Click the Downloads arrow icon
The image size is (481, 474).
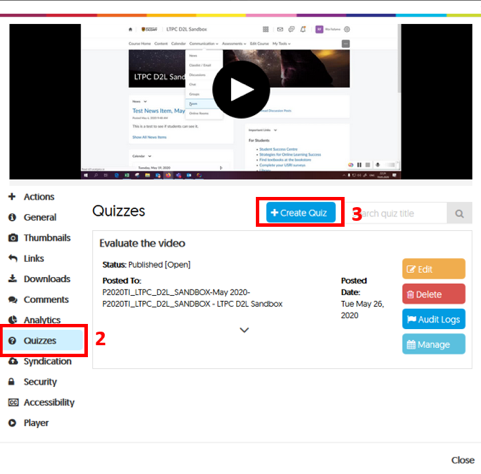point(12,279)
